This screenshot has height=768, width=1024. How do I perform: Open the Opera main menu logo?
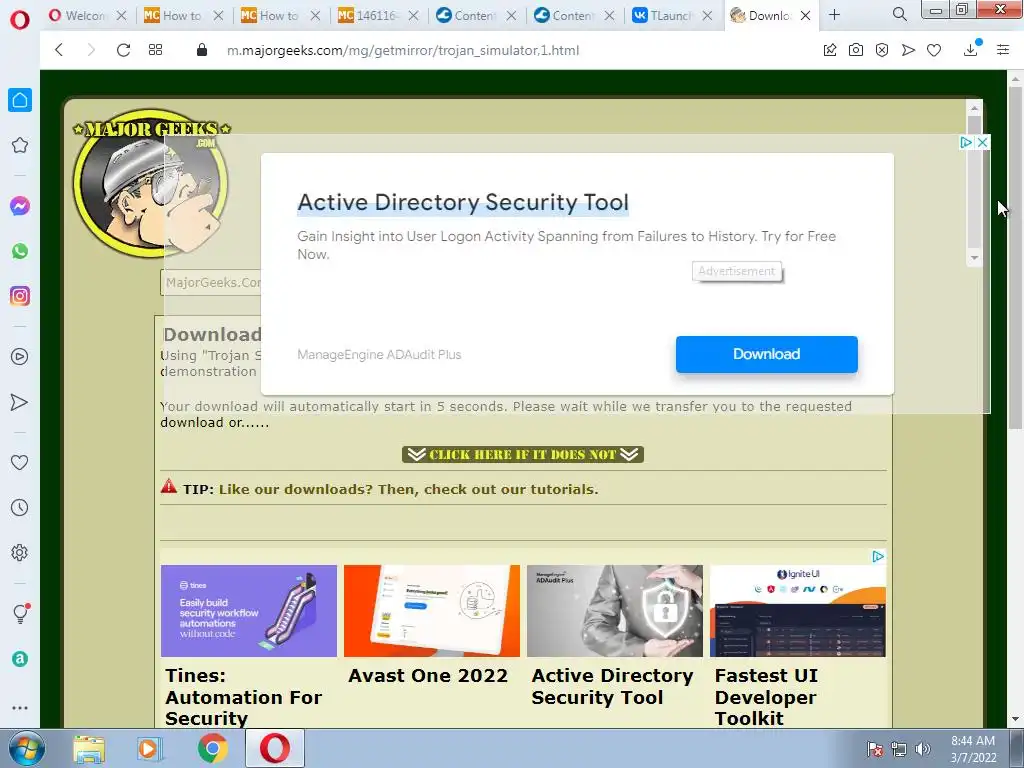click(20, 20)
